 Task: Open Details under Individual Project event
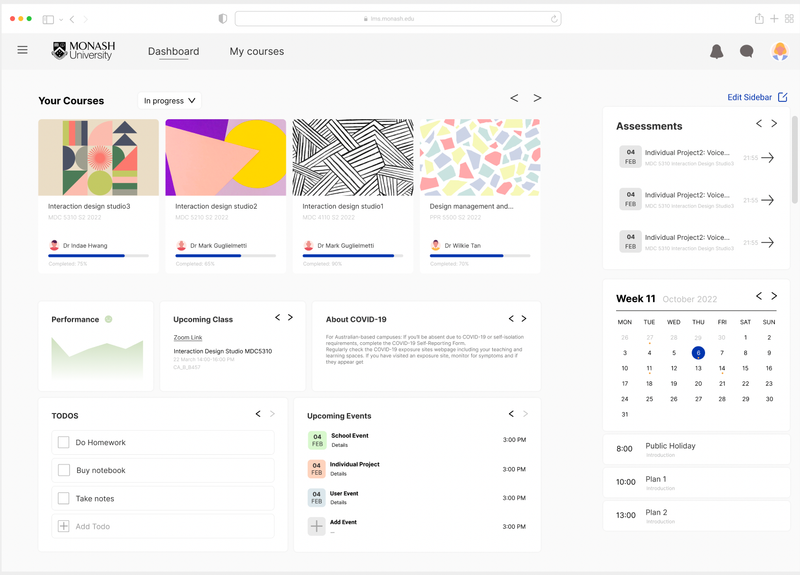(338, 474)
